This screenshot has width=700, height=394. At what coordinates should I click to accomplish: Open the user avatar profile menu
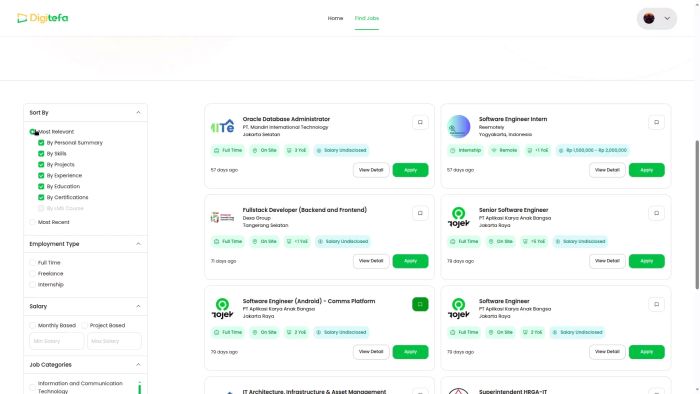[x=657, y=18]
